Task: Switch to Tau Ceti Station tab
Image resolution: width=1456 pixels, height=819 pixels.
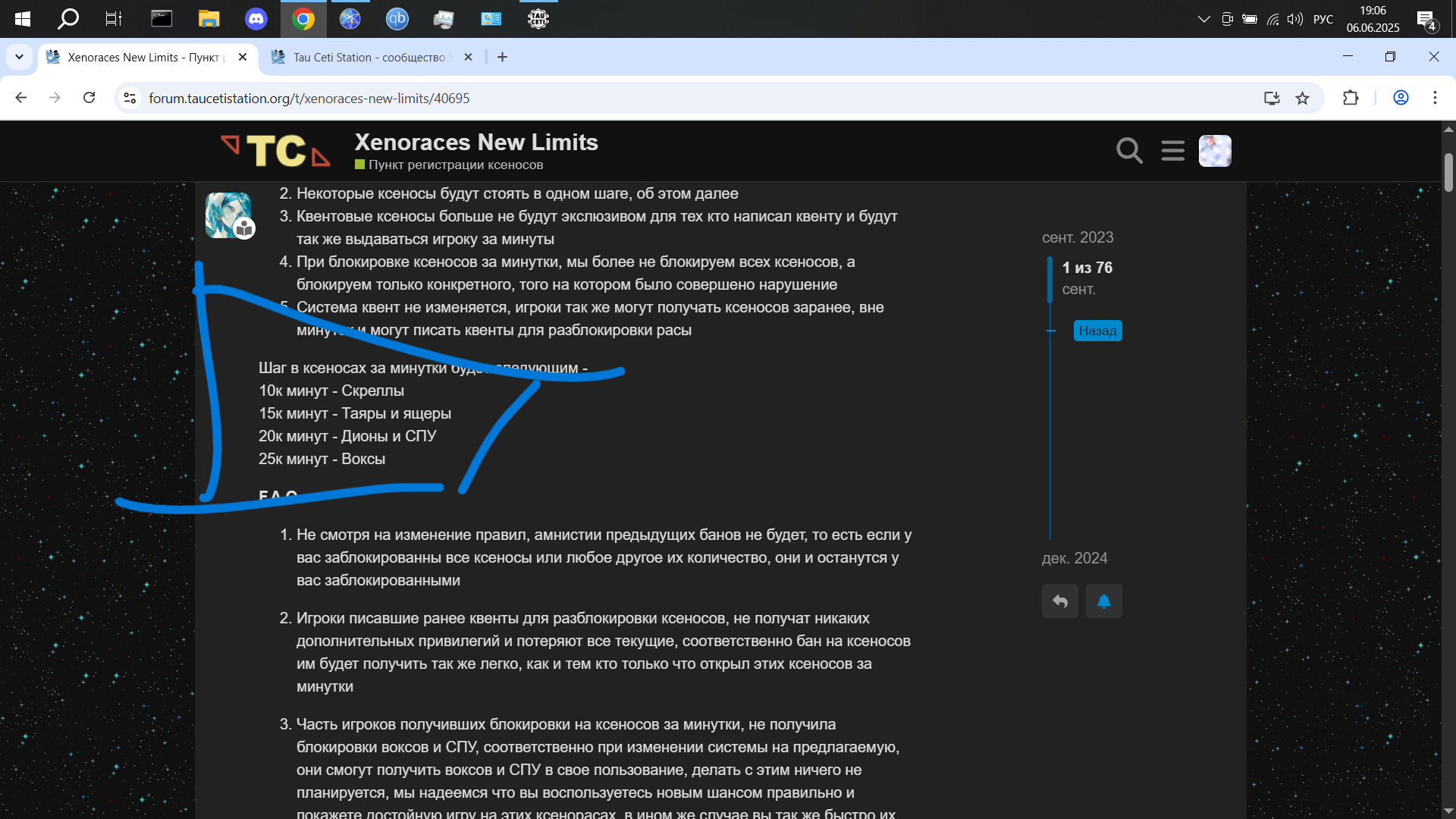Action: [x=372, y=58]
